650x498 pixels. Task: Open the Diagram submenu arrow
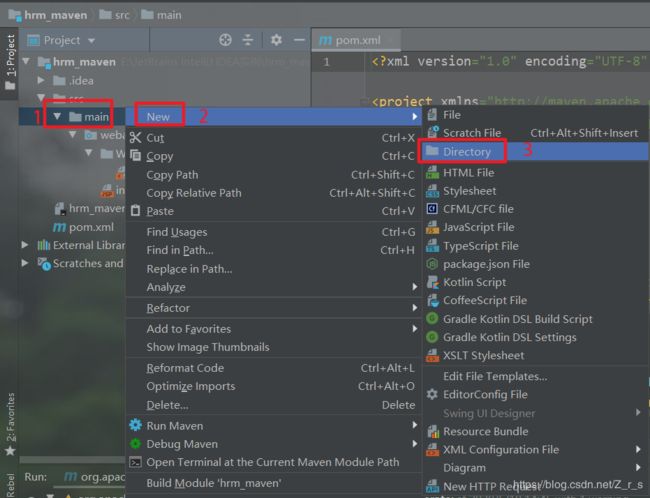click(638, 467)
